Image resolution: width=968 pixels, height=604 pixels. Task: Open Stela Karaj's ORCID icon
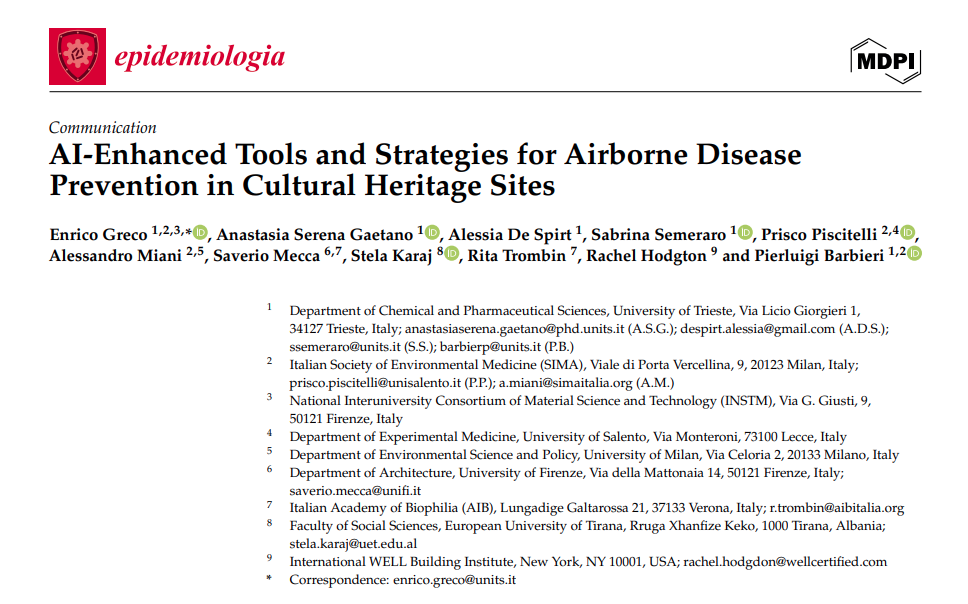pyautogui.click(x=451, y=255)
